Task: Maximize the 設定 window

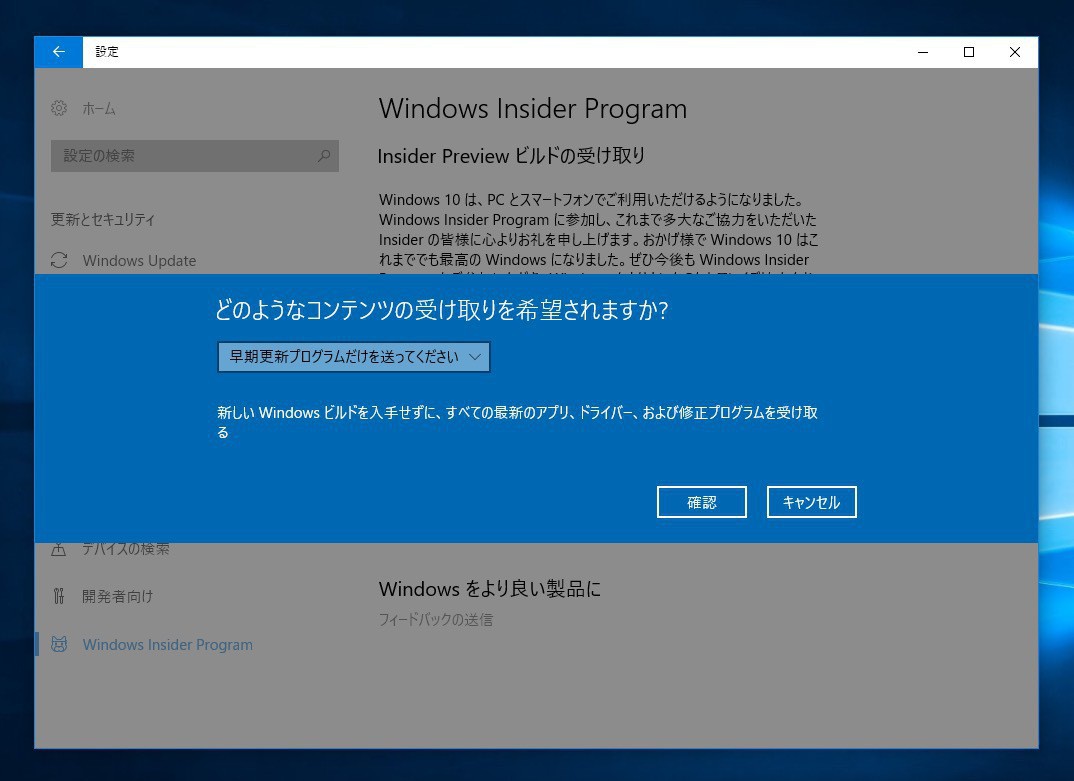Action: (969, 52)
